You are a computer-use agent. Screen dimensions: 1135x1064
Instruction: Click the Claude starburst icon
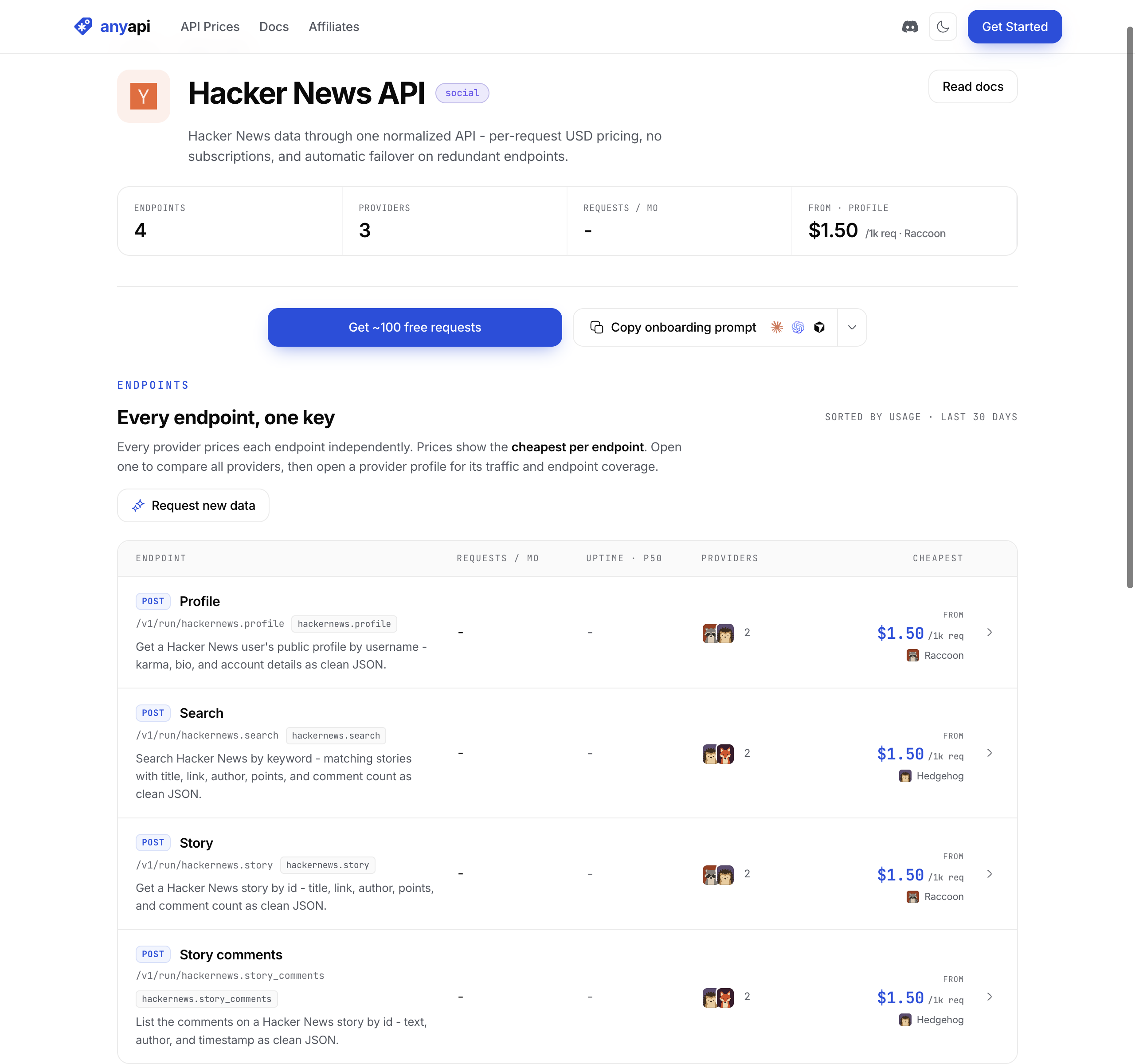click(x=776, y=327)
